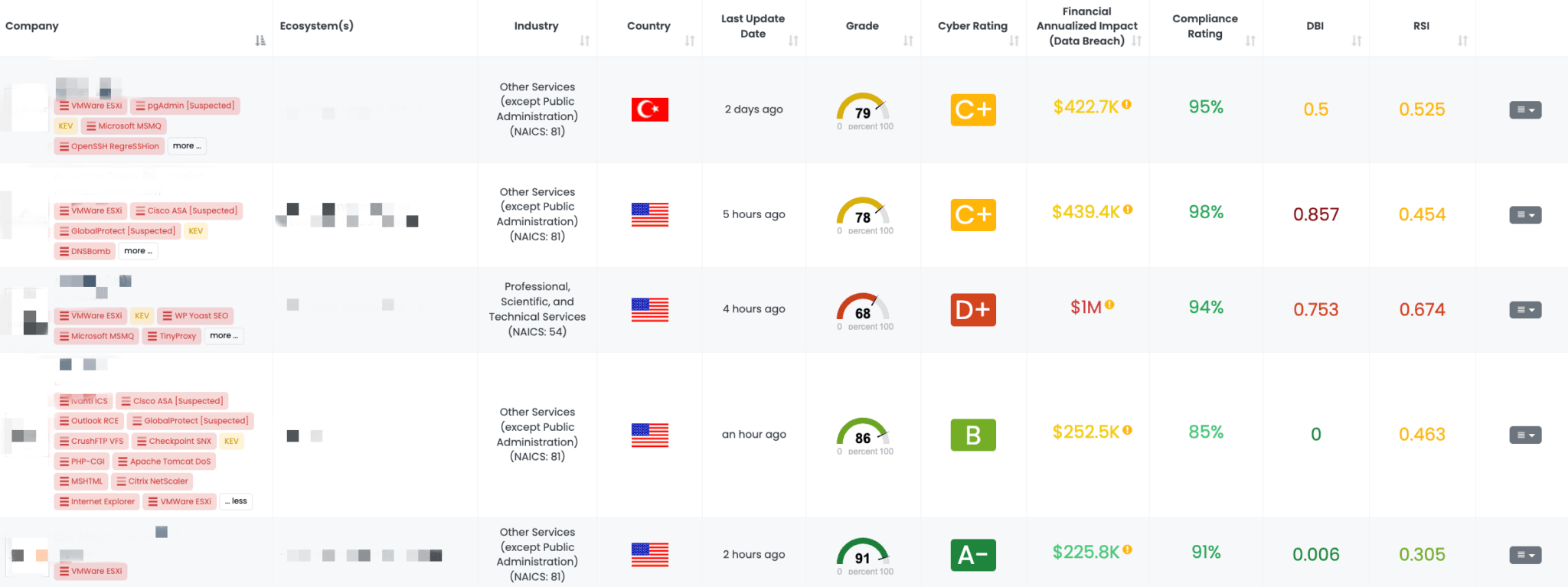Image resolution: width=1568 pixels, height=587 pixels.
Task: Click the orange C+ cyber rating badge for Turkey row
Action: tap(972, 110)
